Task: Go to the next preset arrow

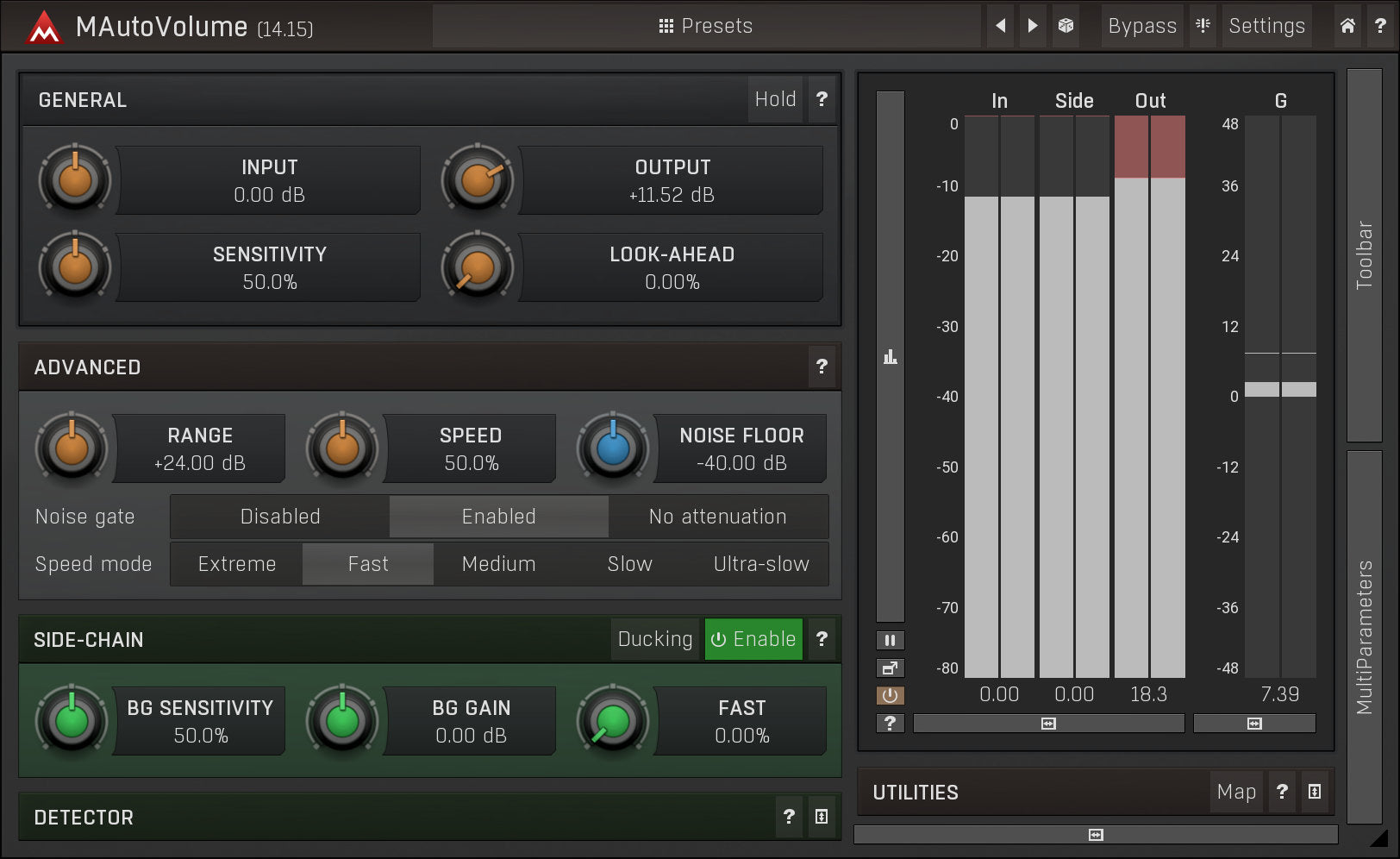Action: tap(1033, 26)
